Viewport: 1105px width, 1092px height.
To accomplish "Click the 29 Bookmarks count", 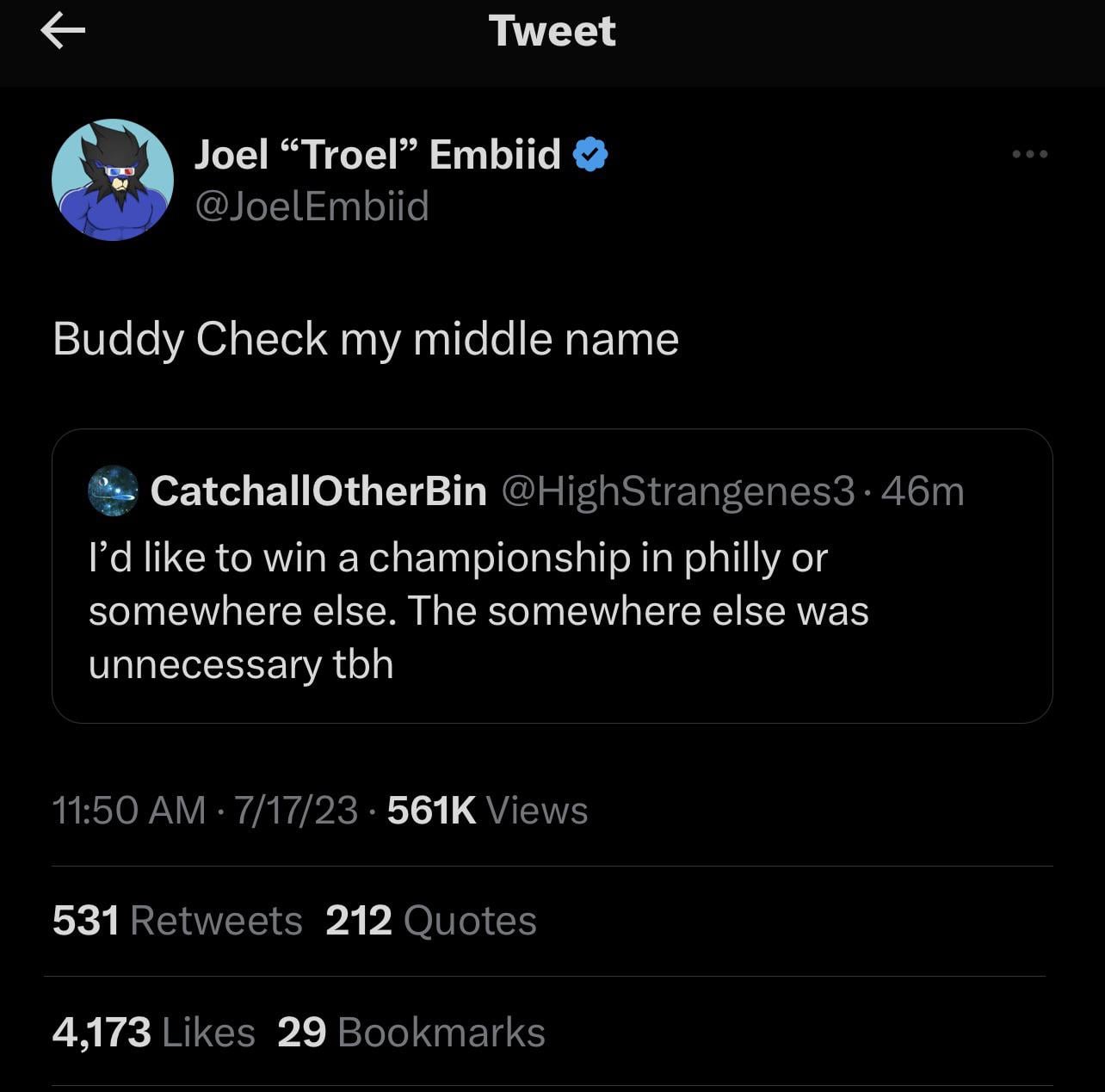I will (411, 1032).
